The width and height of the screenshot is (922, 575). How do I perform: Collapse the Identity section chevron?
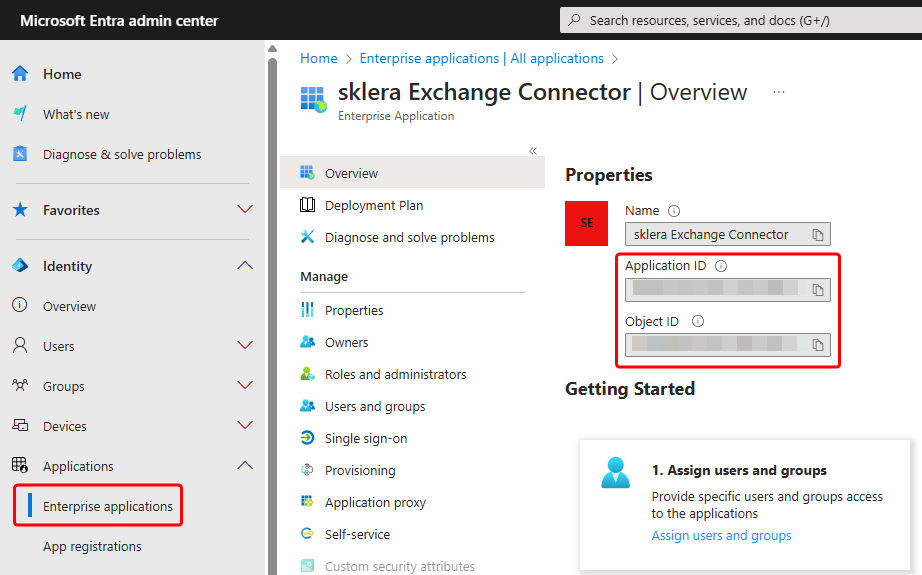tap(245, 266)
